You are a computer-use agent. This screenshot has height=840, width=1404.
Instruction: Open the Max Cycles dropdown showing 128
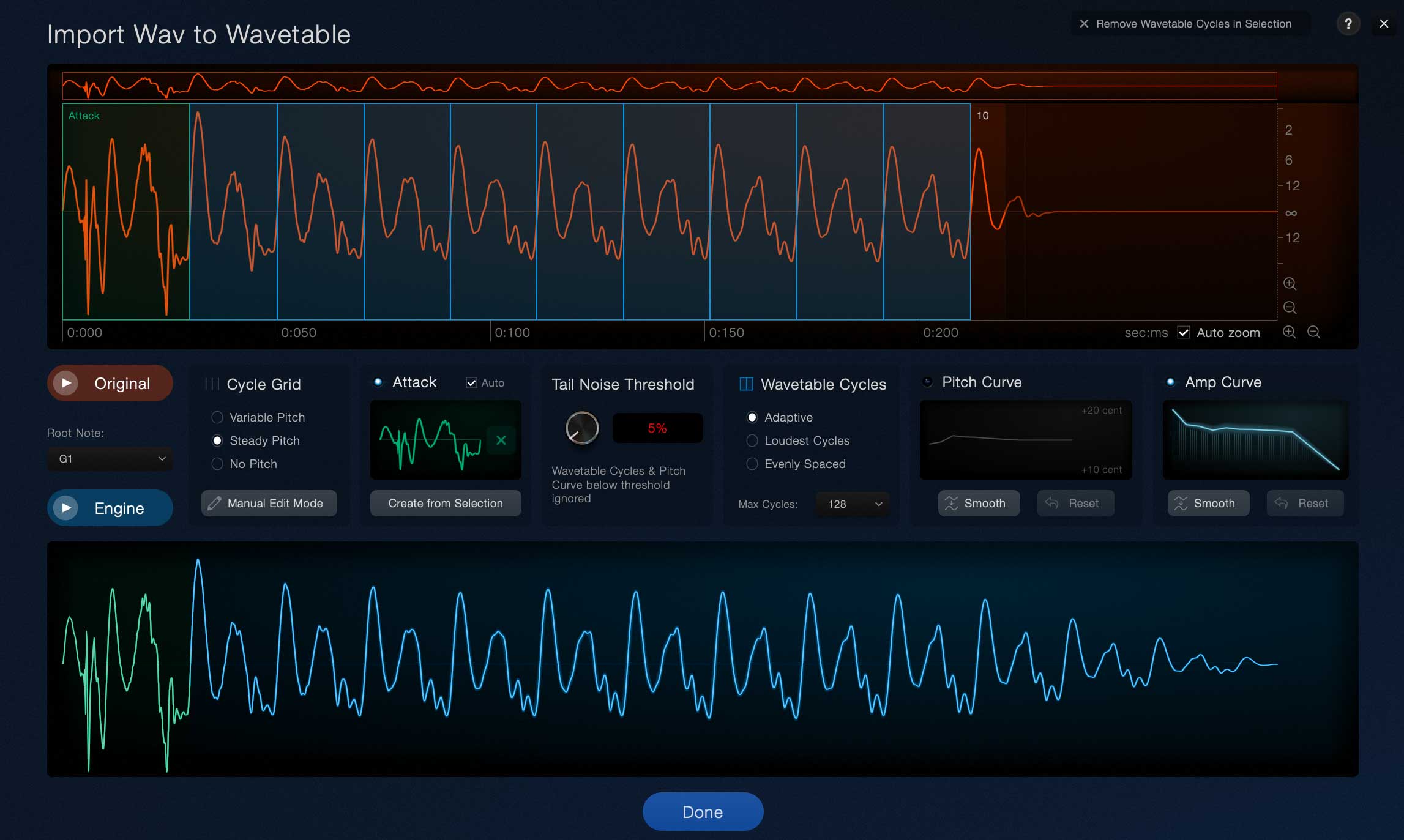click(851, 504)
